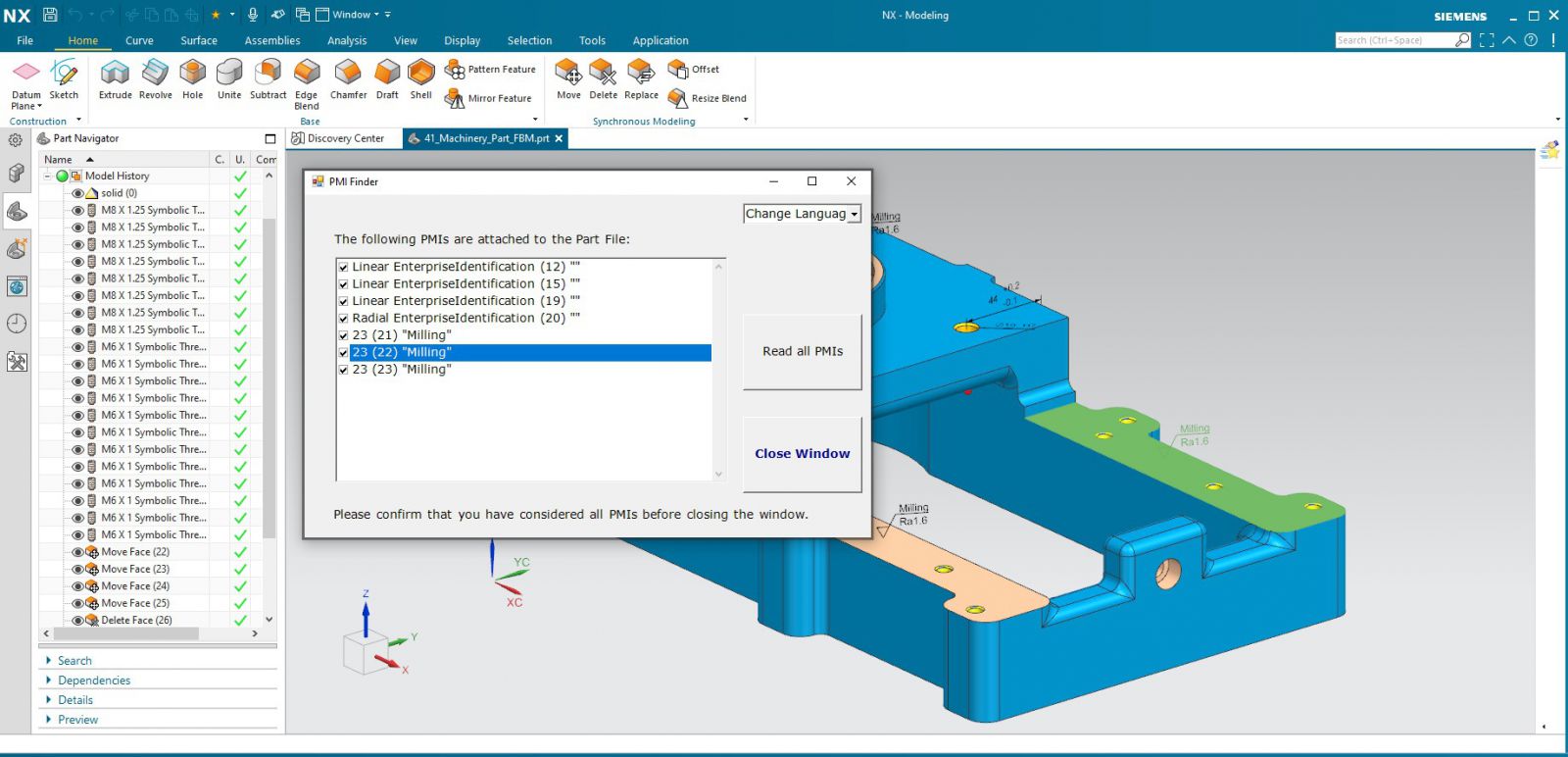The height and width of the screenshot is (757, 1568).
Task: Close the 41_Machinery_Part_FBM.prt tab
Action: (x=559, y=138)
